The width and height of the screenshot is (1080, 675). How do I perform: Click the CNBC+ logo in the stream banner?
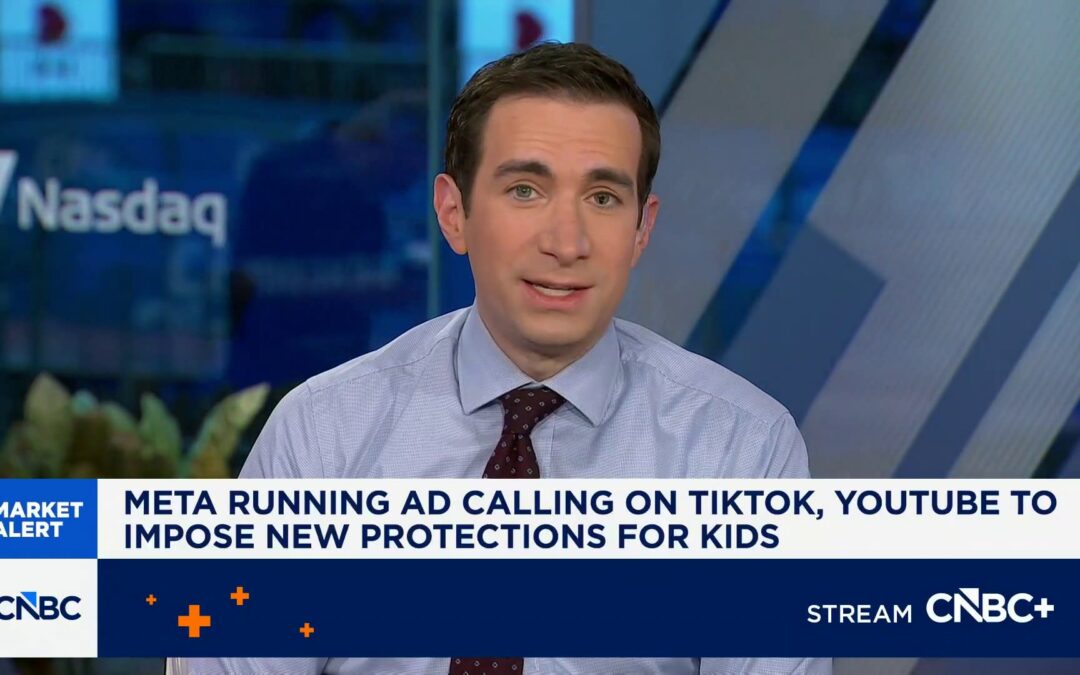pyautogui.click(x=990, y=607)
